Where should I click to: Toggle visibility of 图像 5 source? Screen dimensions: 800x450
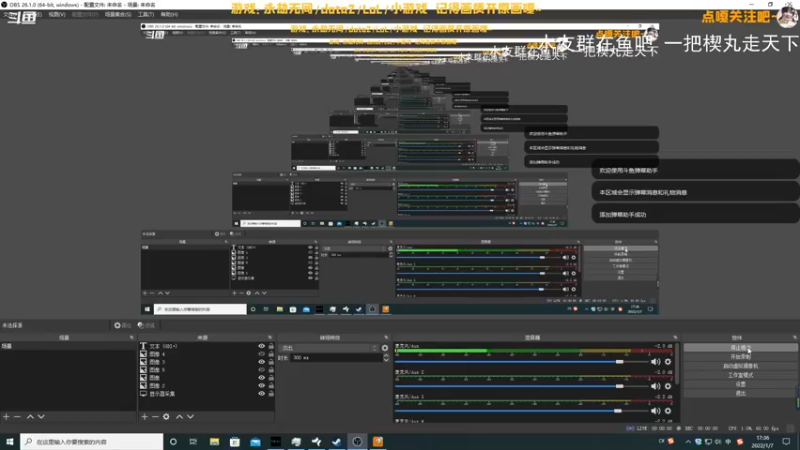262,370
